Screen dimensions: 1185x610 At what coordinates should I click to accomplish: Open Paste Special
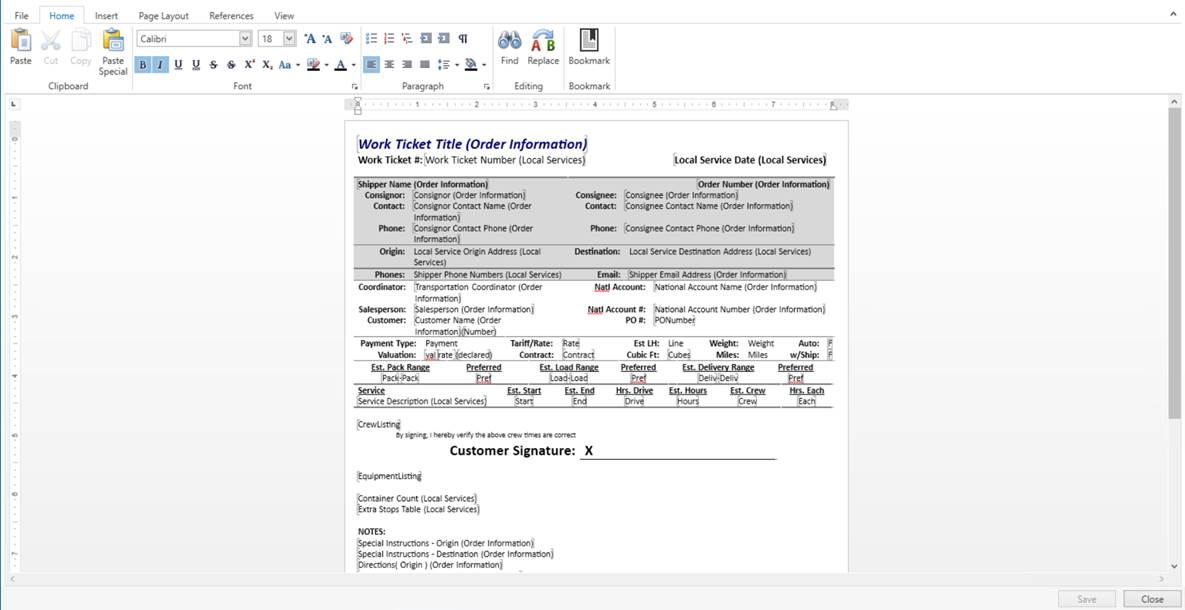coord(113,51)
